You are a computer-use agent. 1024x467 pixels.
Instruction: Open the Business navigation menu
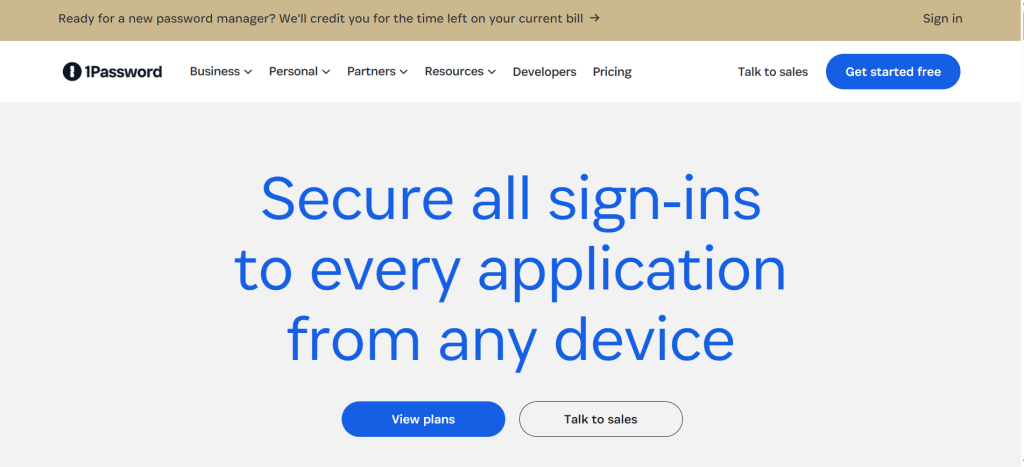pos(214,72)
